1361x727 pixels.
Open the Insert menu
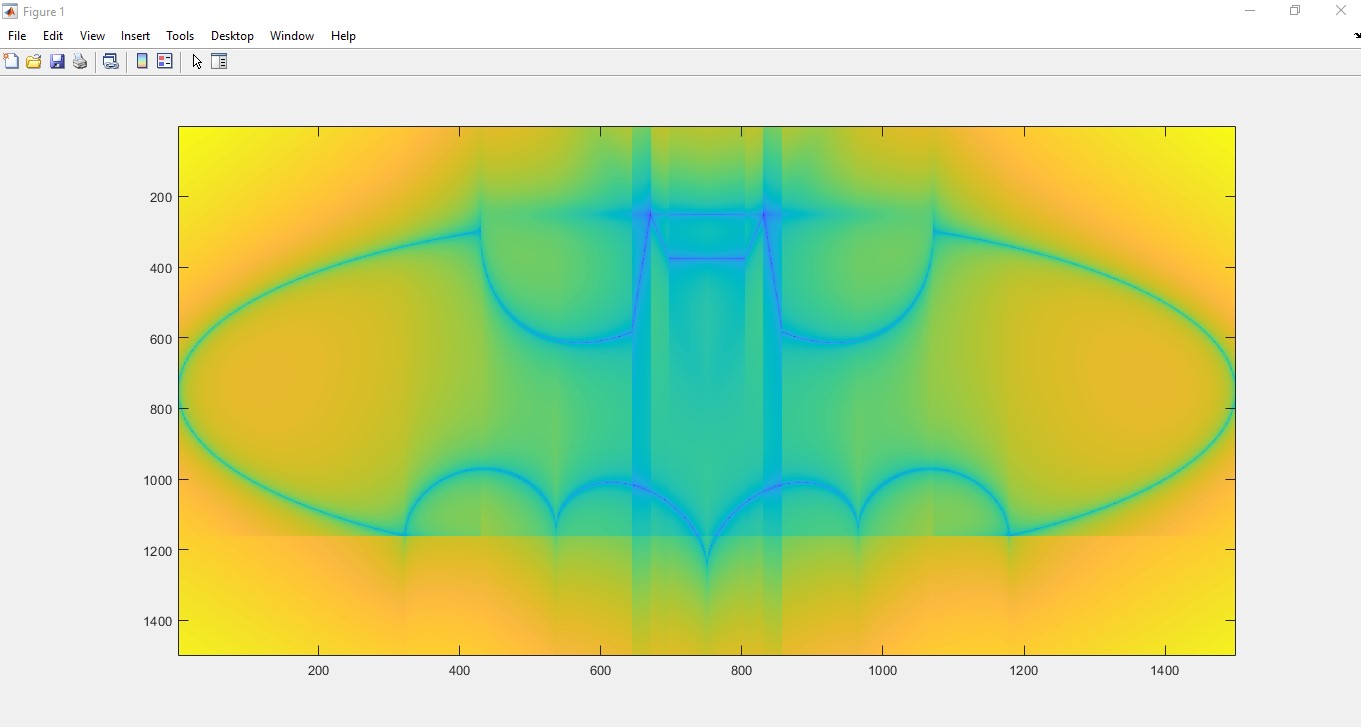click(134, 36)
